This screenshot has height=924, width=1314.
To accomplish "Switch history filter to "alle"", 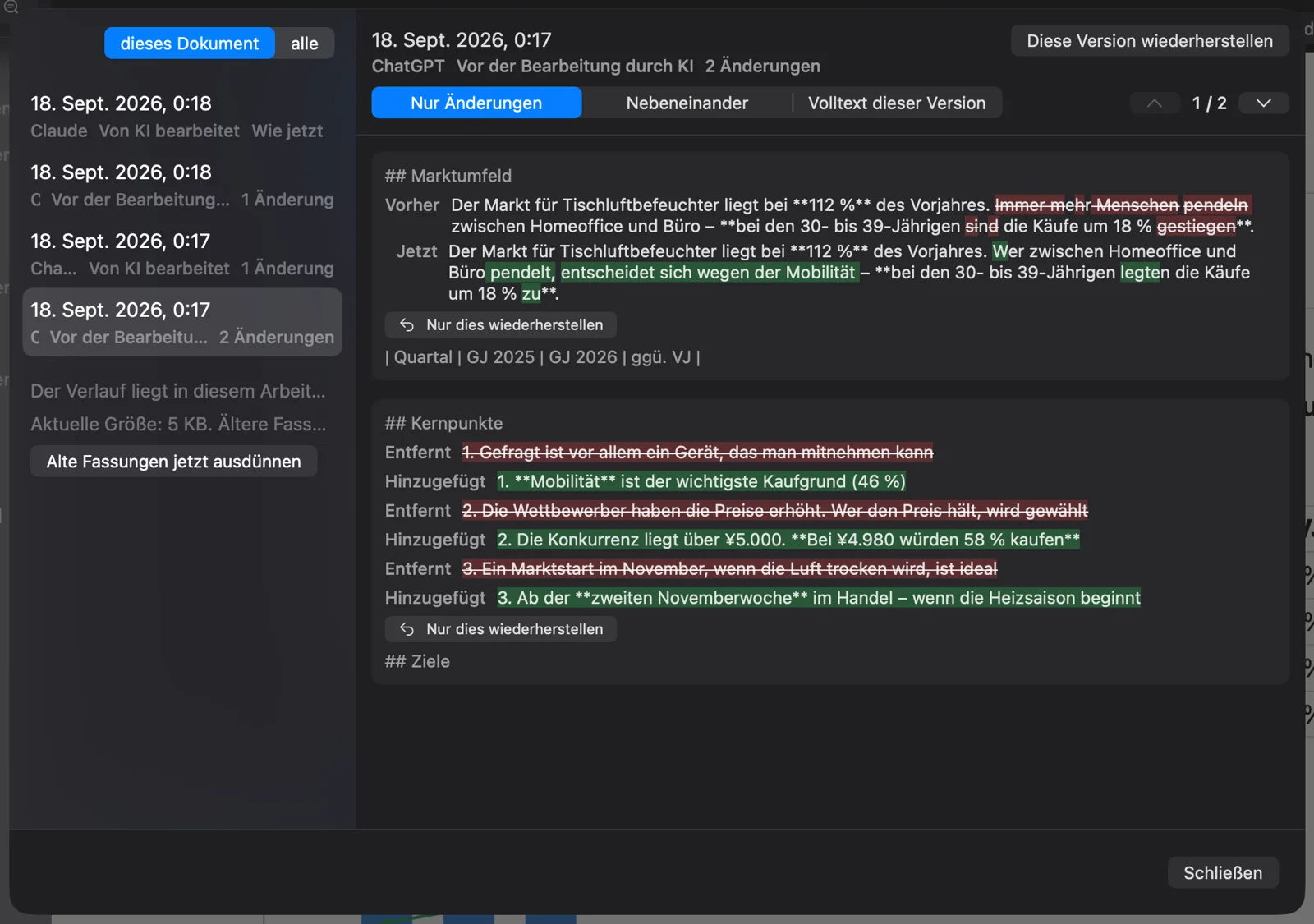I will (305, 44).
